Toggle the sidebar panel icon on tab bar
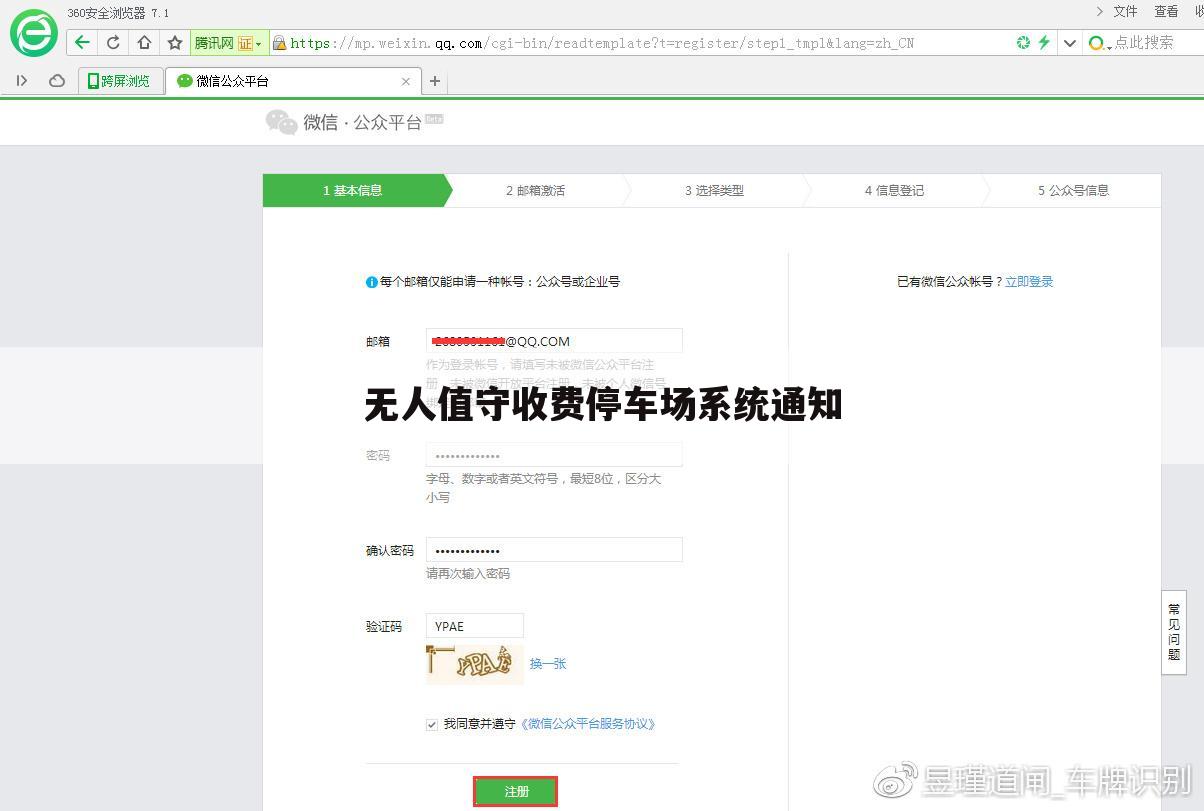Screen dimensions: 1204x811 pyautogui.click(x=22, y=81)
